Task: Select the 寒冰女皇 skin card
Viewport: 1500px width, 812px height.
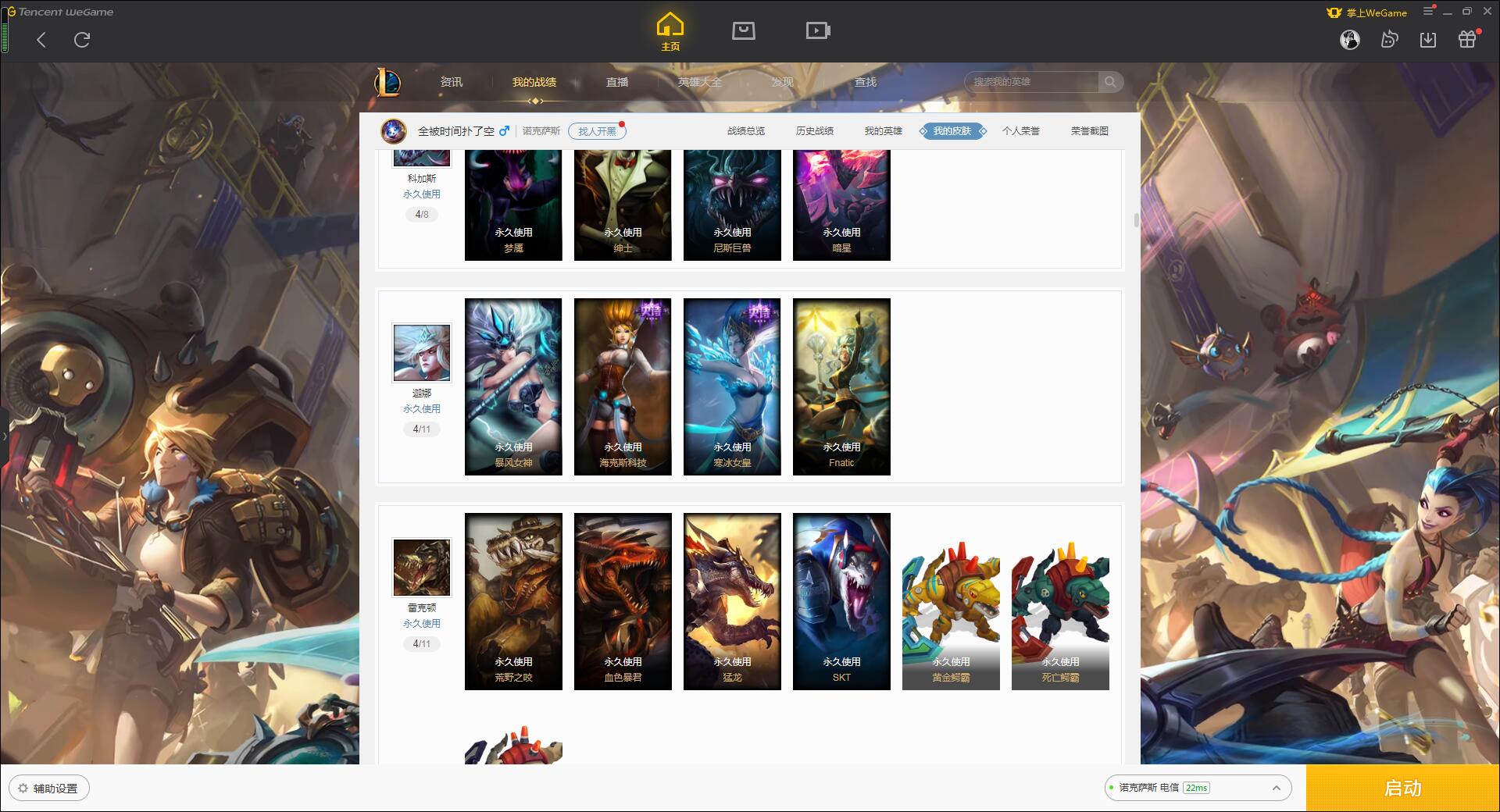Action: coord(732,386)
